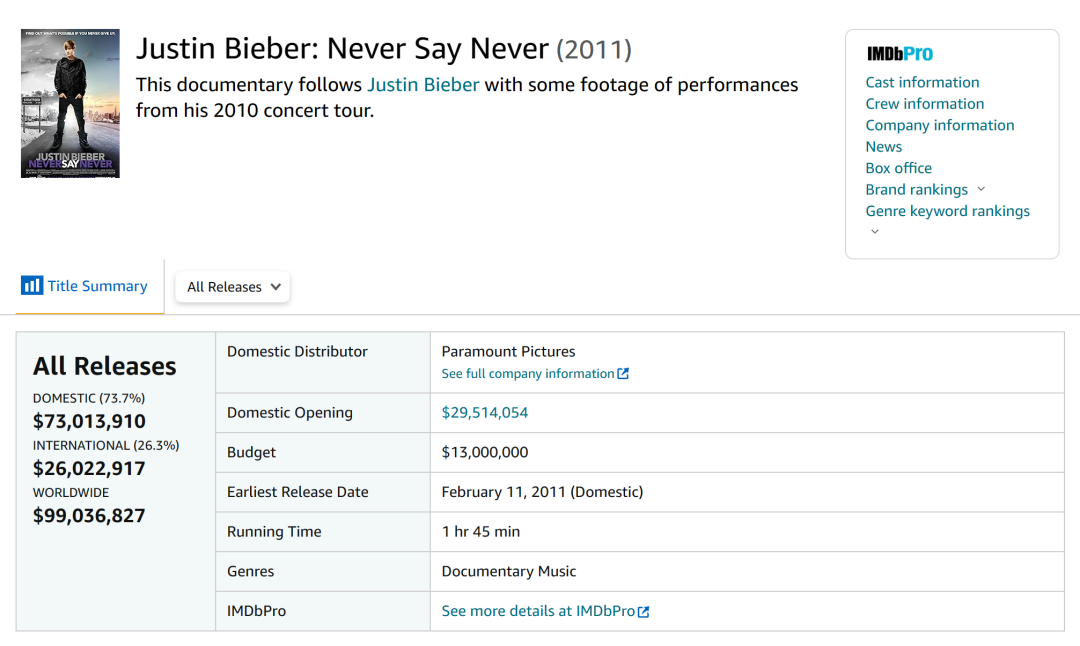Follow See more details at IMDbPro
This screenshot has height=646, width=1080.
(538, 611)
